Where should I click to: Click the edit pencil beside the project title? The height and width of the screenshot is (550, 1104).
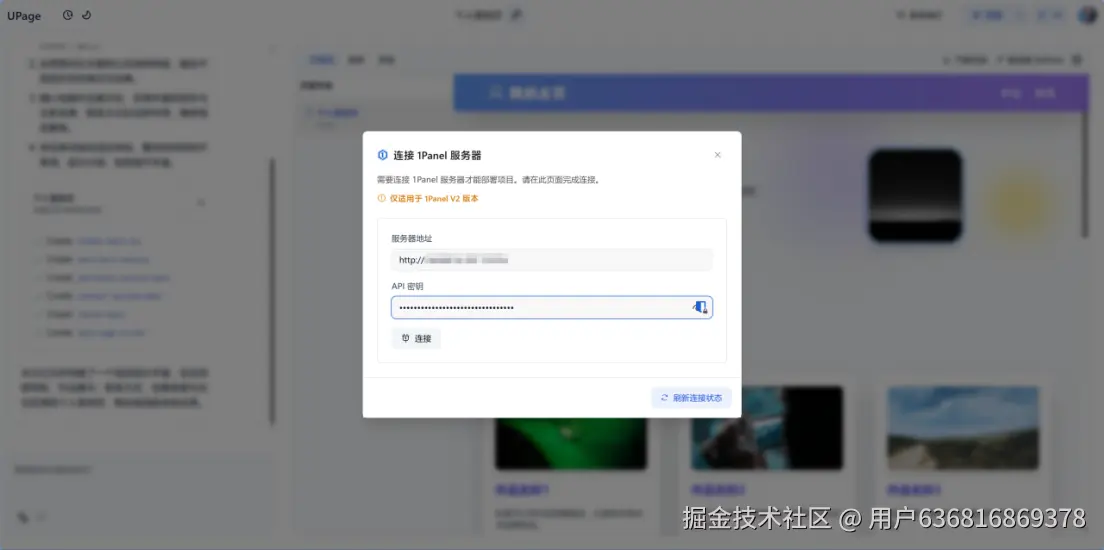tap(516, 15)
